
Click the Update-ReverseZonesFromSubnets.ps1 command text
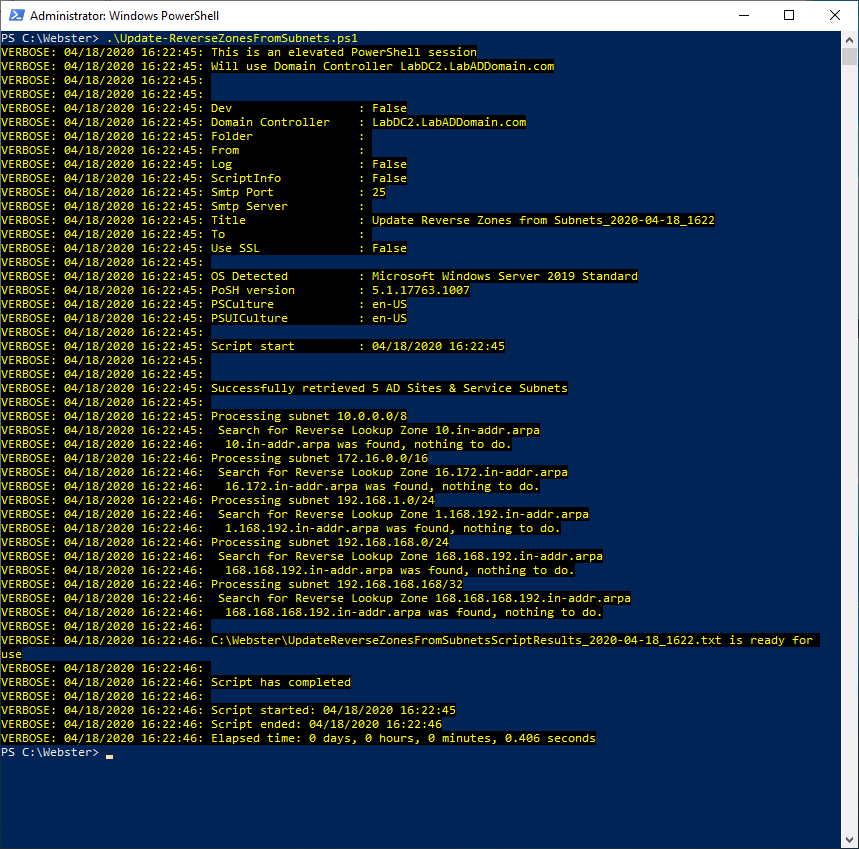232,38
